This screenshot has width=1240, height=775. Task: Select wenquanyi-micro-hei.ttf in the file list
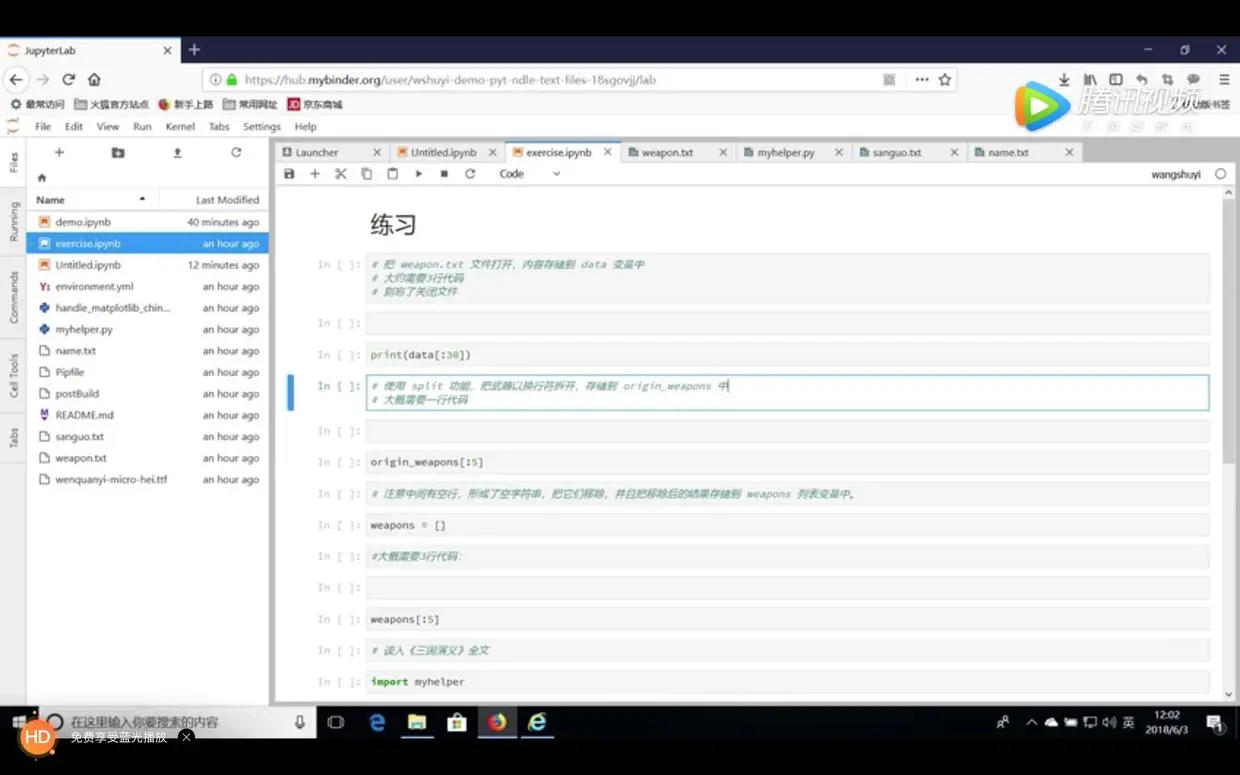[x=147, y=479]
